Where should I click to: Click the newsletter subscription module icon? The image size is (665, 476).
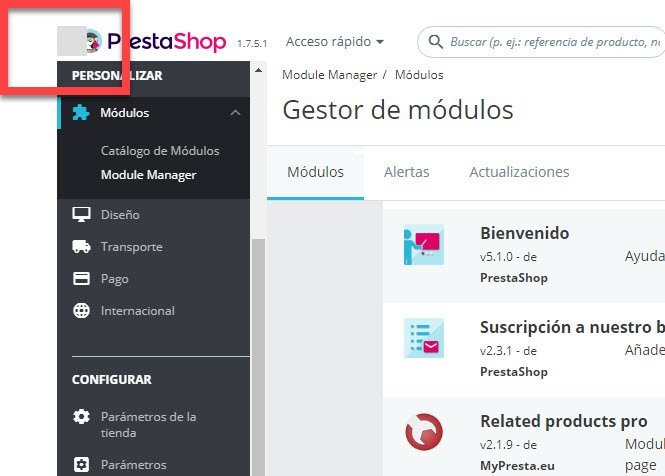click(x=424, y=338)
